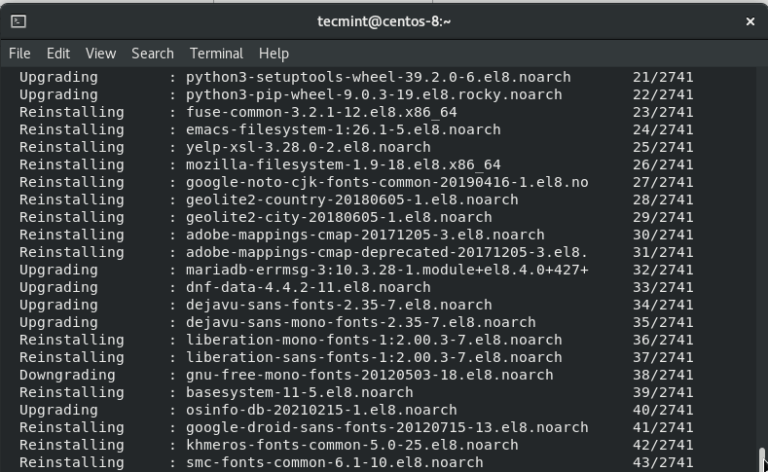Click the word Downgrading in the output

67,375
